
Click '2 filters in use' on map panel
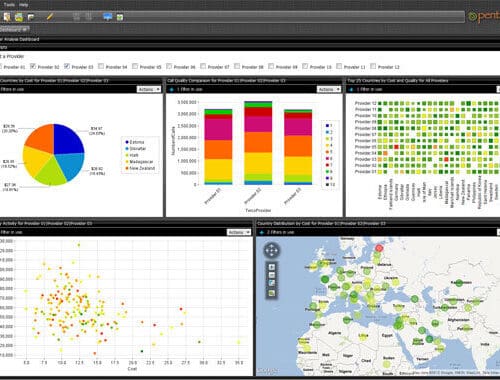(x=281, y=232)
